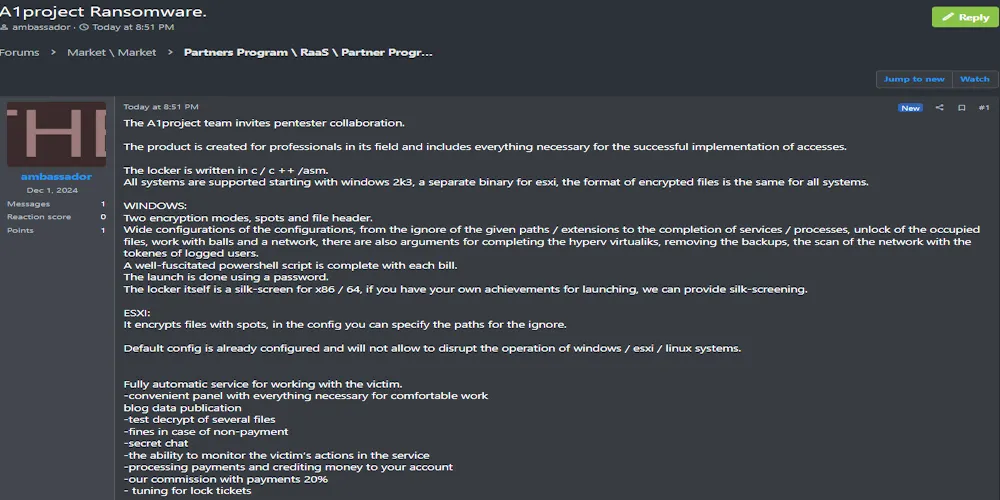Click the share icon on post #1
Image resolution: width=1000 pixels, height=500 pixels.
pyautogui.click(x=939, y=108)
